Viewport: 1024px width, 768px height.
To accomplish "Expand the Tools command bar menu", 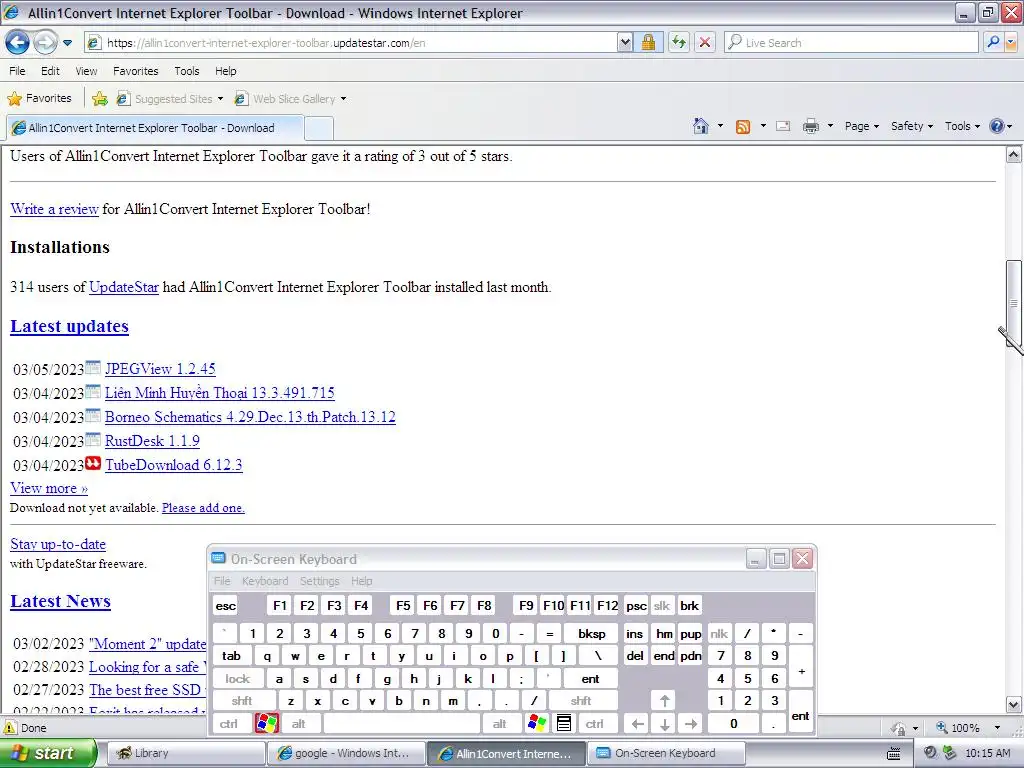I will coord(962,126).
